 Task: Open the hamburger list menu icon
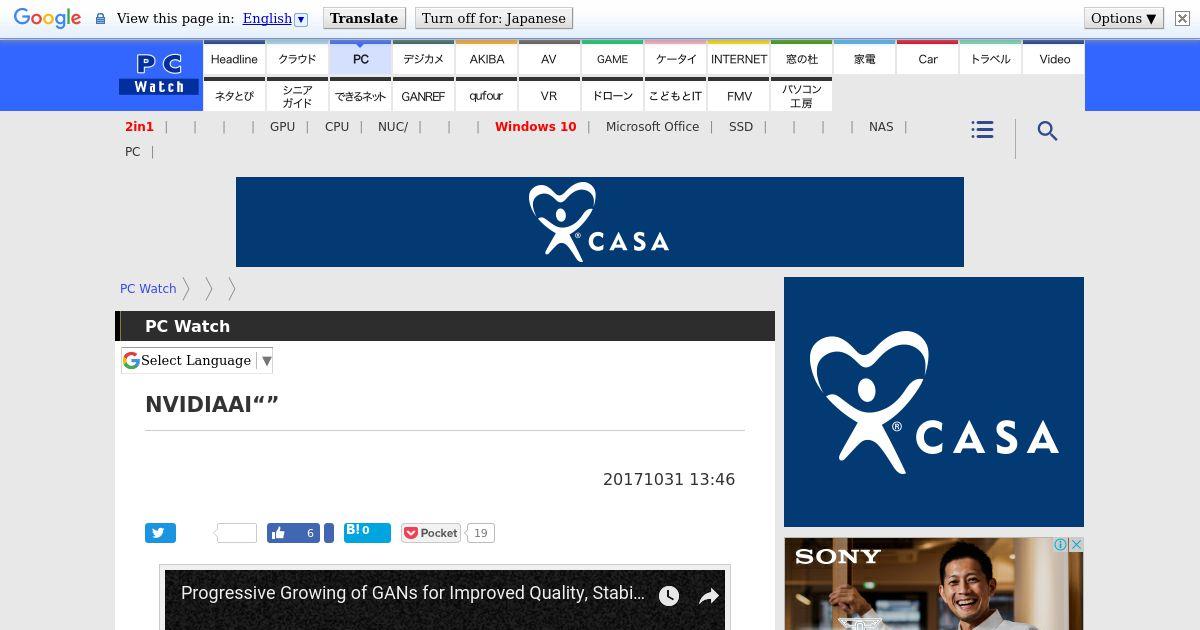982,130
